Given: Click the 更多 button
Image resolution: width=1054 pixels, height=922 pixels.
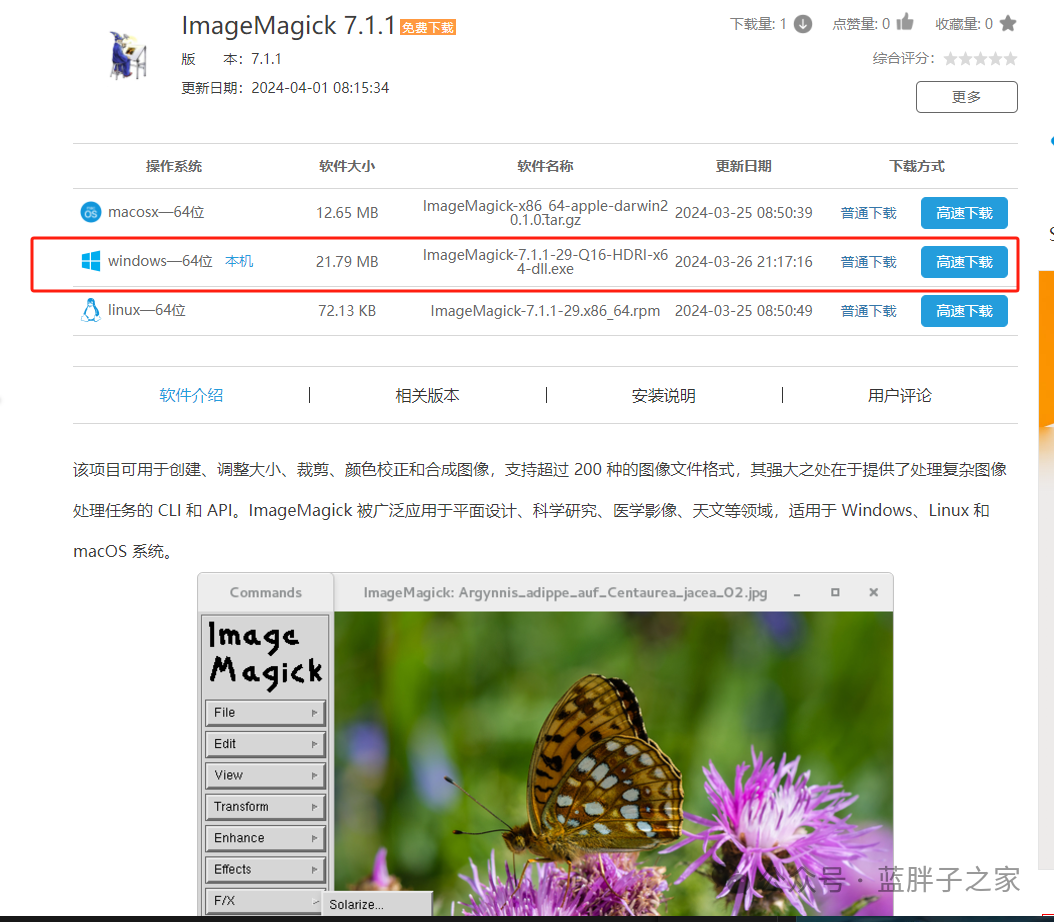Looking at the screenshot, I should (966, 97).
